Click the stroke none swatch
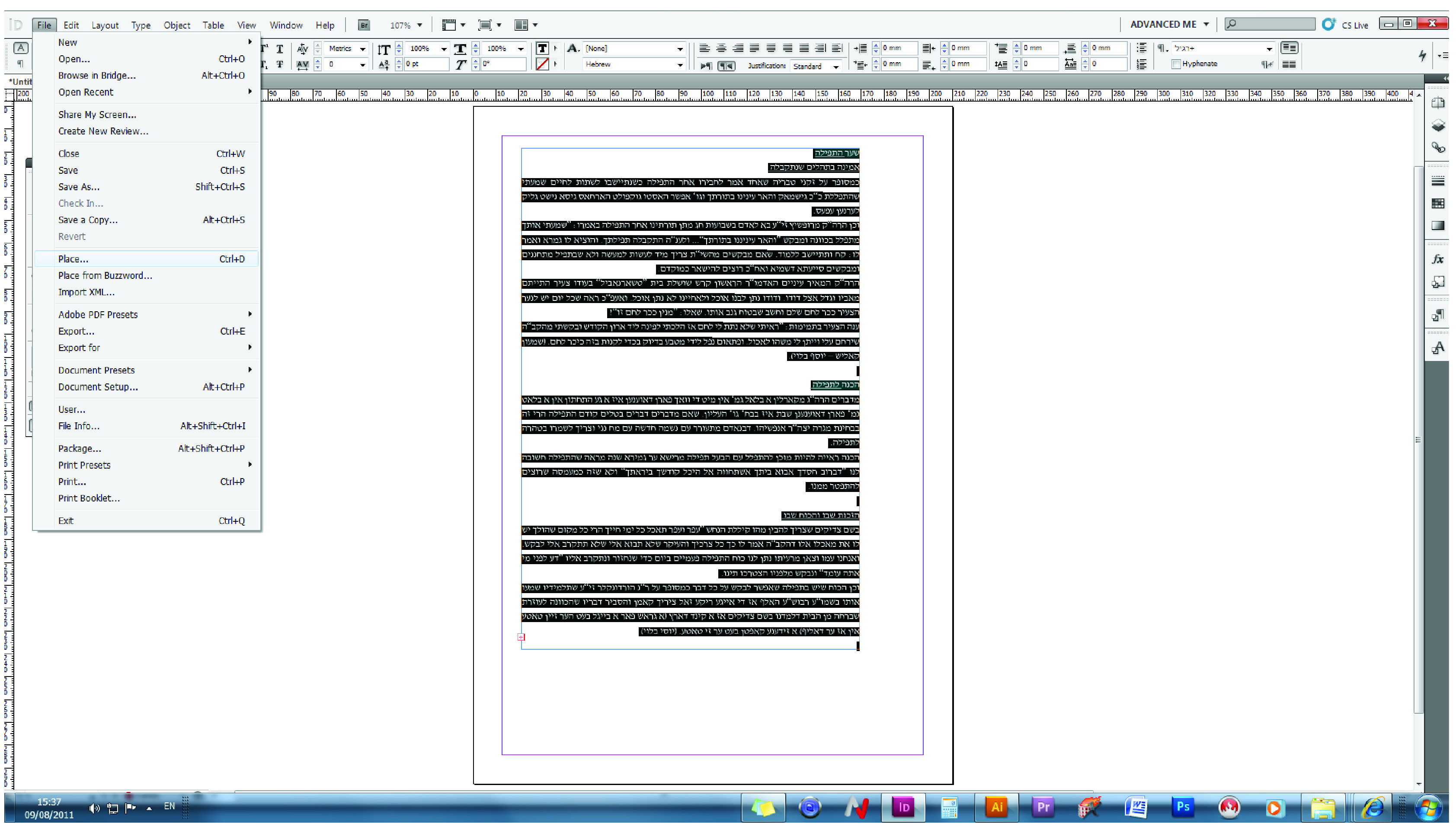The width and height of the screenshot is (1456, 830). point(542,64)
